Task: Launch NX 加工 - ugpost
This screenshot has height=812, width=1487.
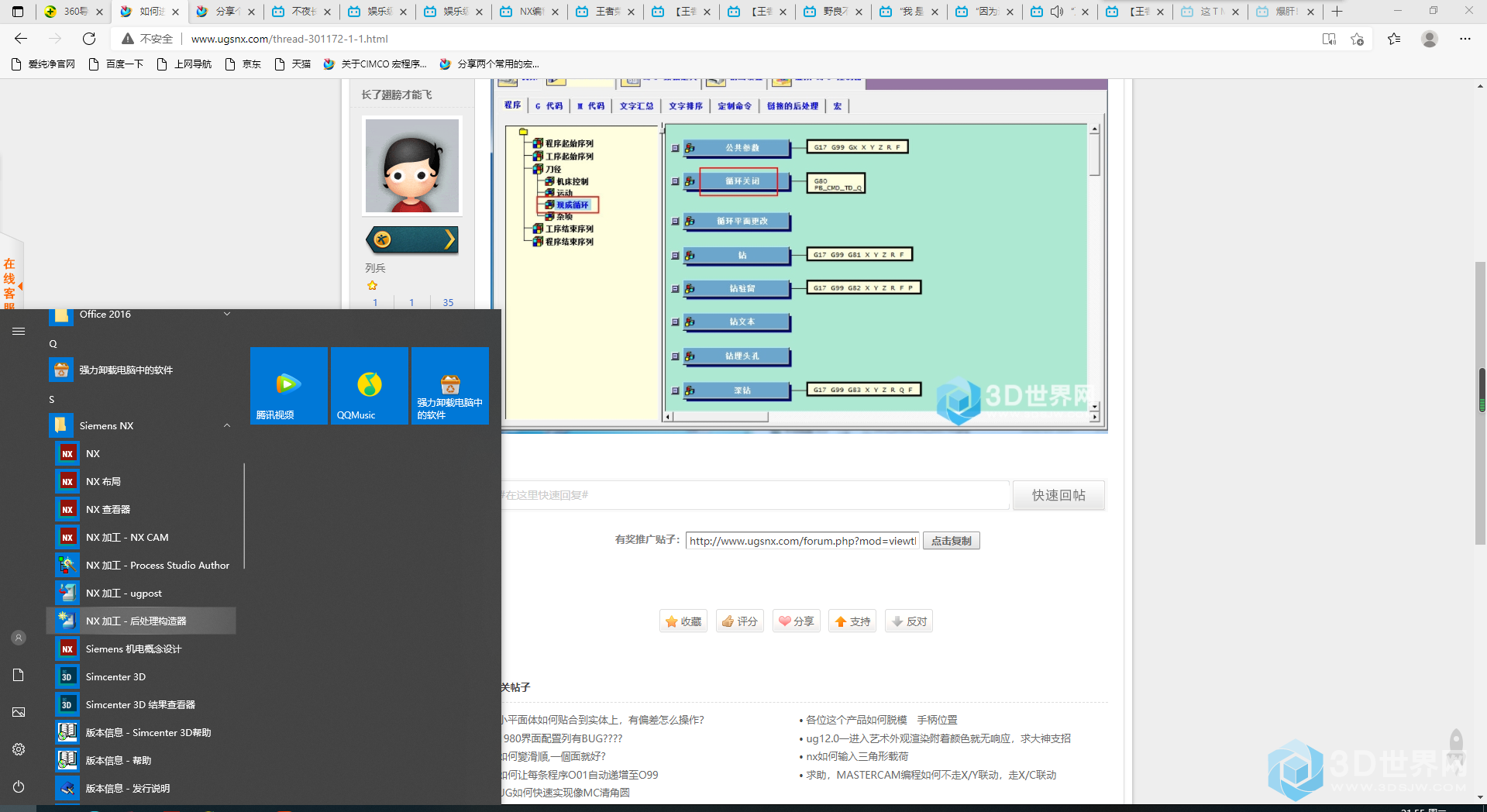Action: pyautogui.click(x=141, y=593)
